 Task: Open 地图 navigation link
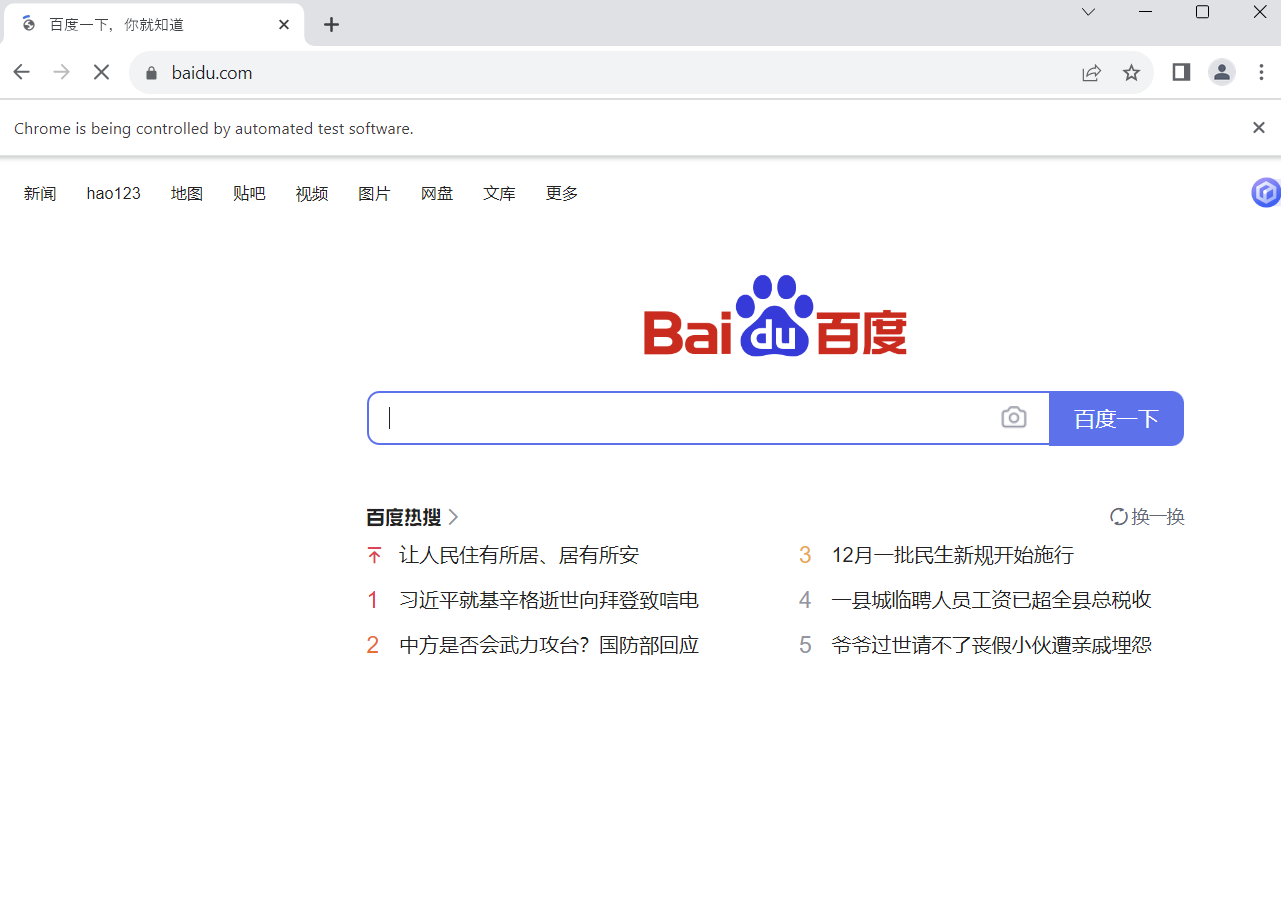[x=187, y=193]
